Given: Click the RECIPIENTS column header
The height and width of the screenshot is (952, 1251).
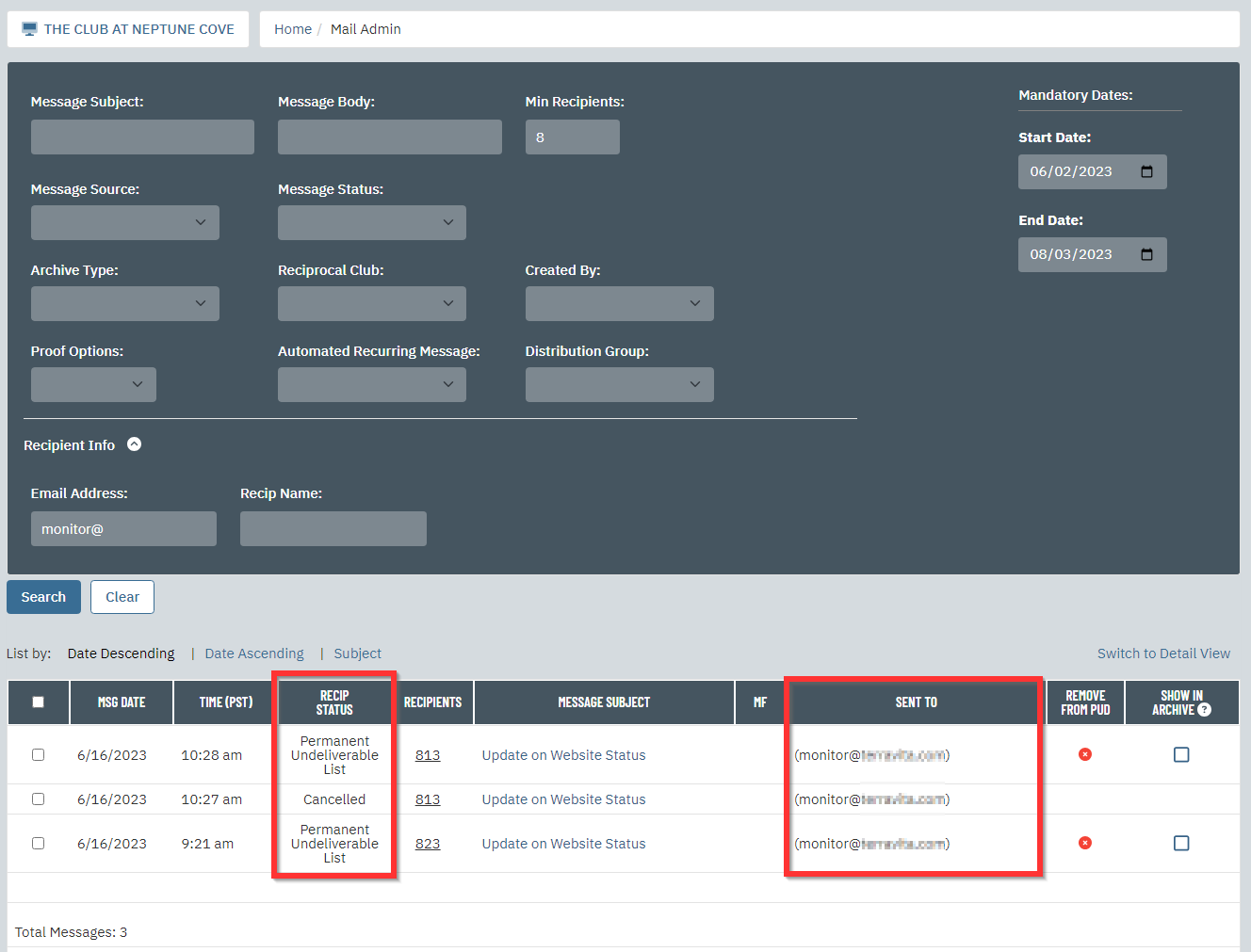Looking at the screenshot, I should [432, 702].
